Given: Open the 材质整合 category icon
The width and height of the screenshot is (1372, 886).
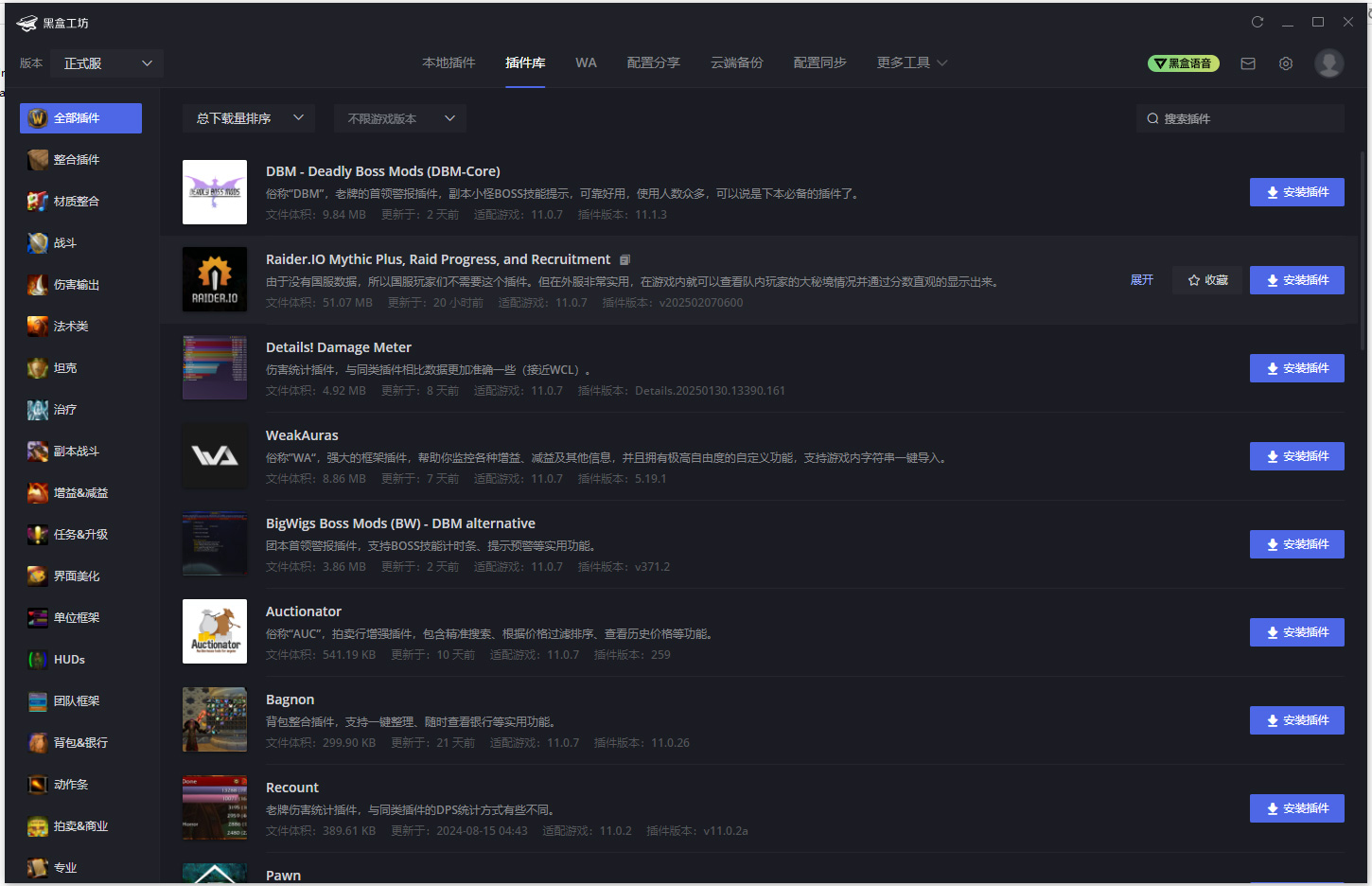Looking at the screenshot, I should point(38,202).
